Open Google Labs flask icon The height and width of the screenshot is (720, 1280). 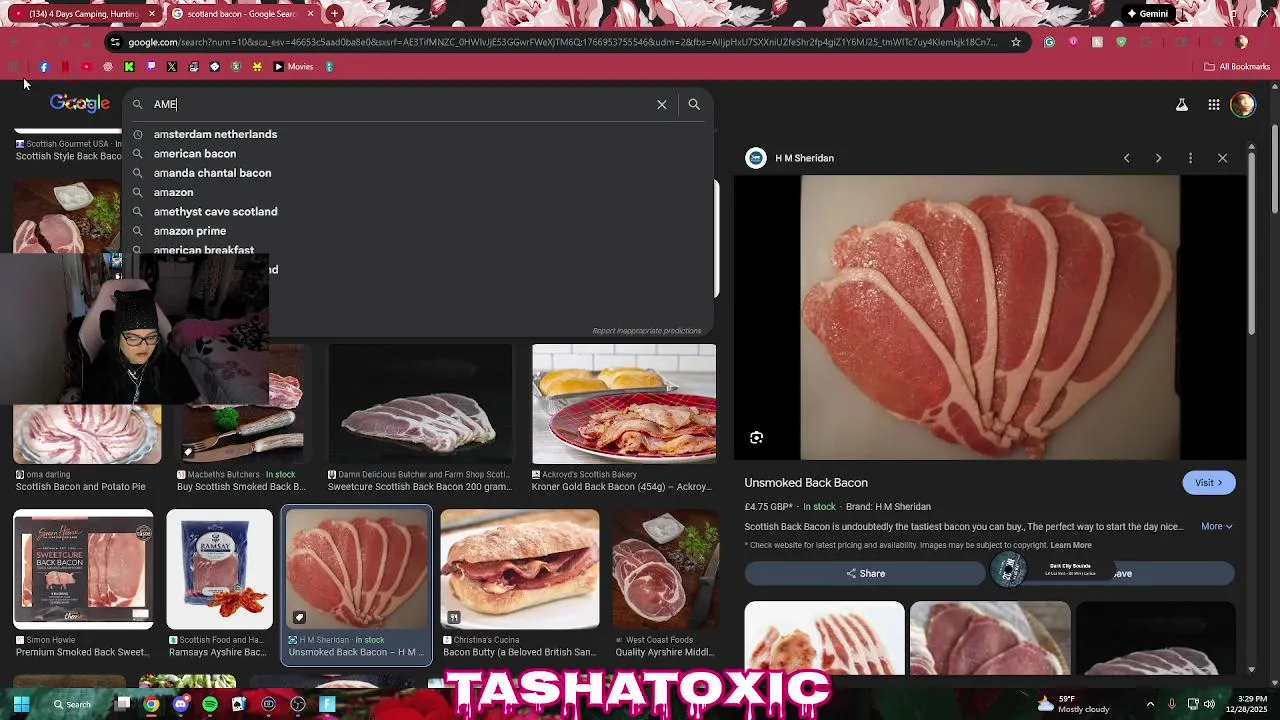point(1181,104)
